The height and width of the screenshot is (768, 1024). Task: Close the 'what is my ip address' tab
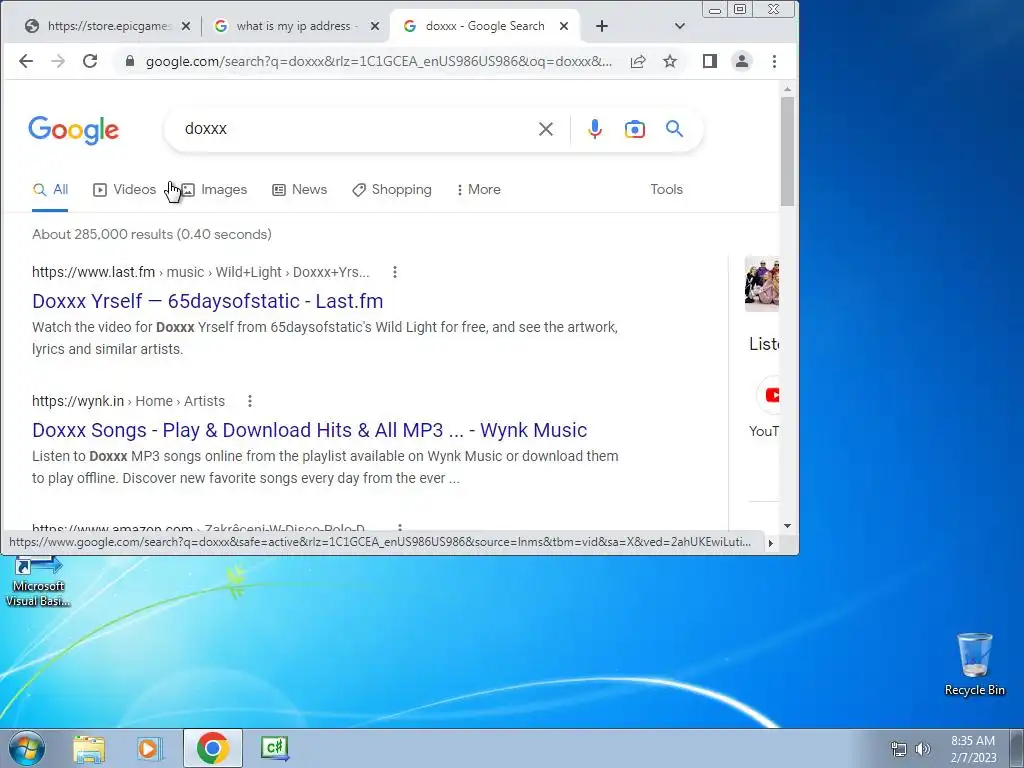(375, 26)
